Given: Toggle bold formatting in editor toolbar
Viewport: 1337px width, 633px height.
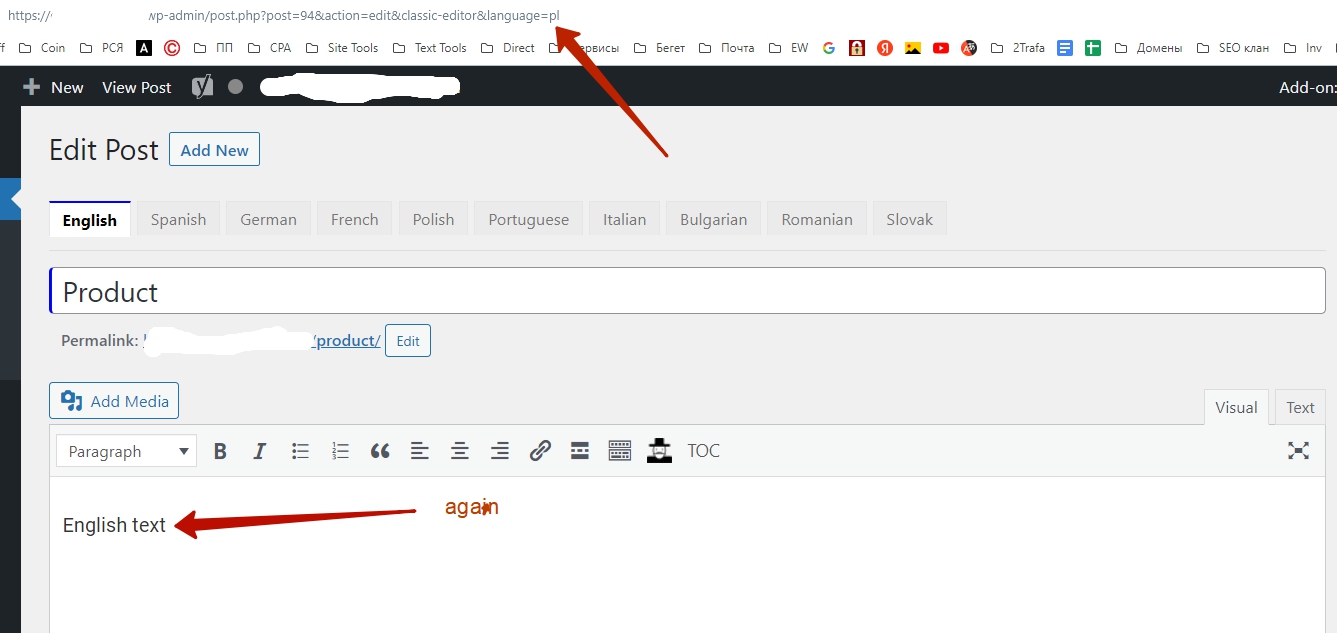Looking at the screenshot, I should click(220, 451).
